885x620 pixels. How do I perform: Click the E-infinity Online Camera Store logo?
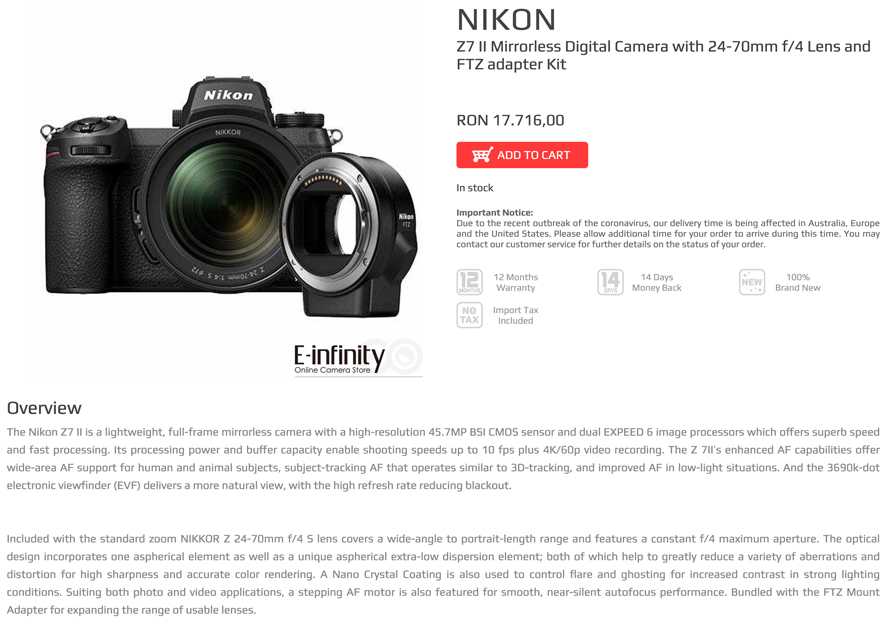pos(357,359)
